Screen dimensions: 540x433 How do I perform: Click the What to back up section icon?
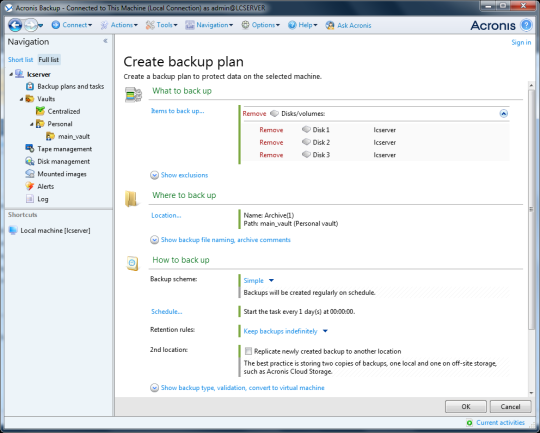(x=133, y=95)
